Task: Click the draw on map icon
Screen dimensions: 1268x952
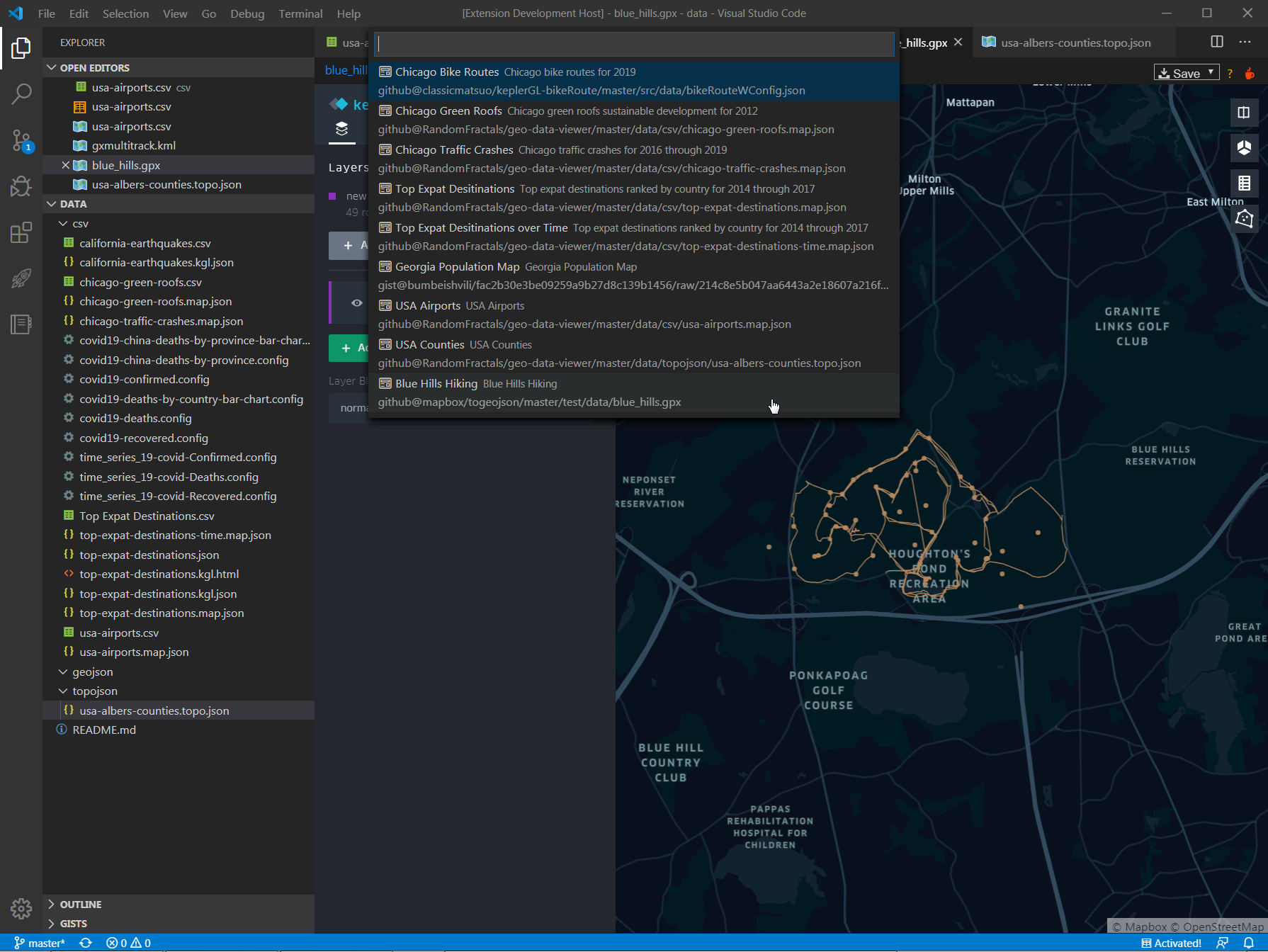Action: (1244, 218)
